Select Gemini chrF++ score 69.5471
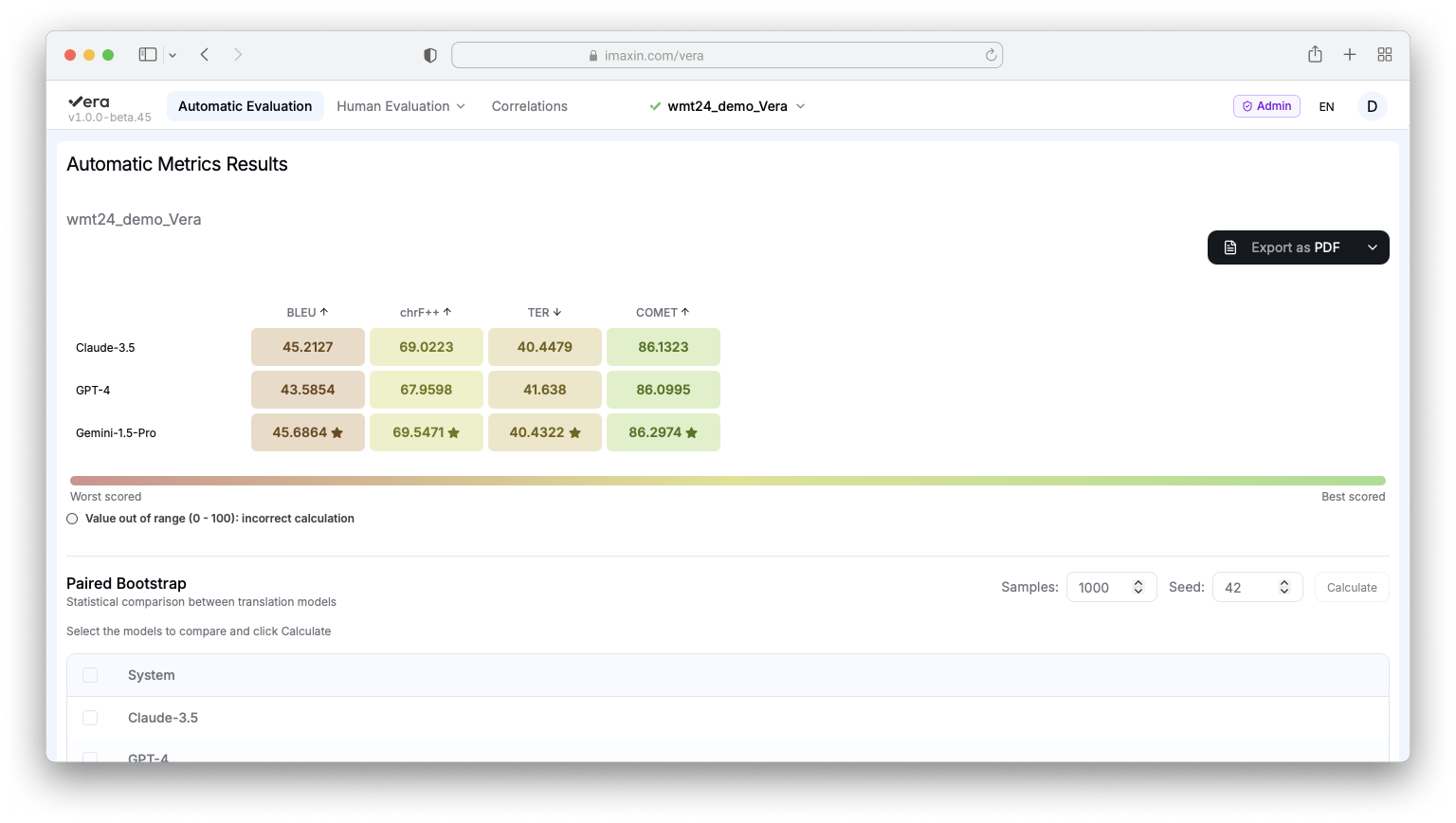The height and width of the screenshot is (823, 1456). coord(427,432)
